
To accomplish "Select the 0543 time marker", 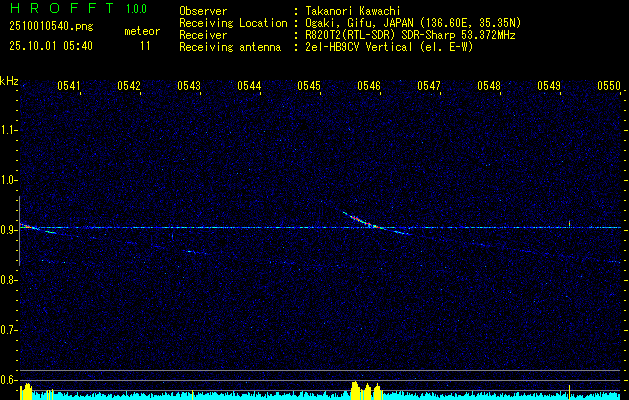I will (189, 86).
